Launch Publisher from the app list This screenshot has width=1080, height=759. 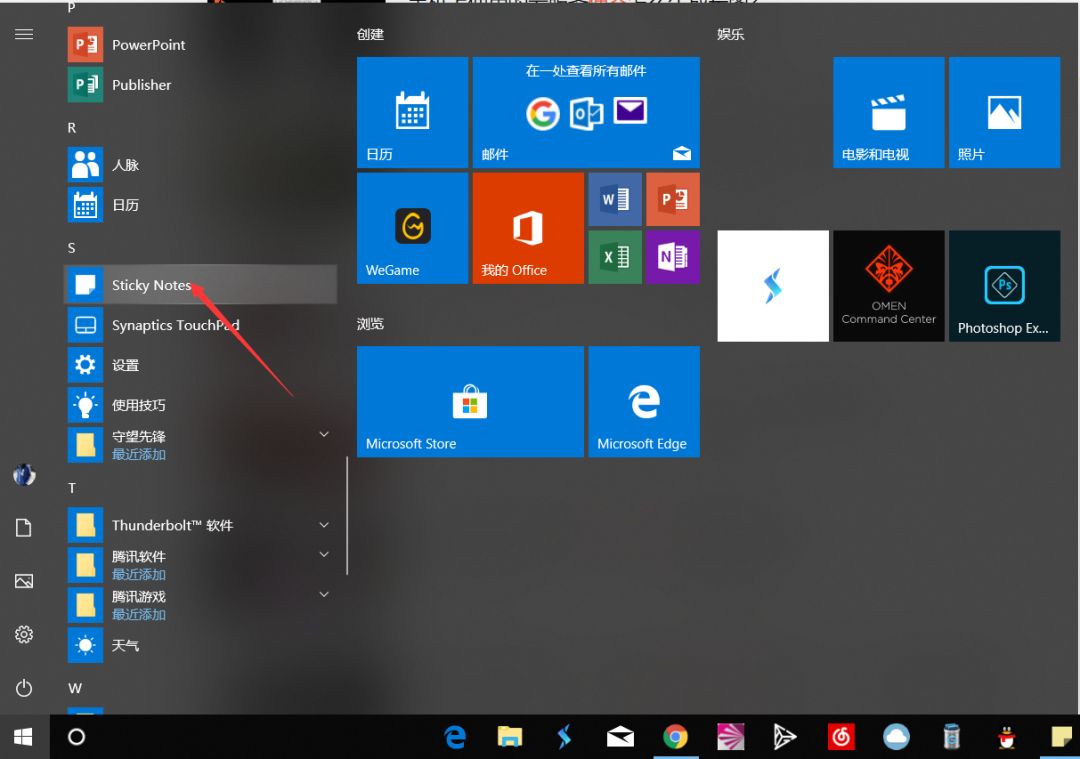click(x=200, y=85)
